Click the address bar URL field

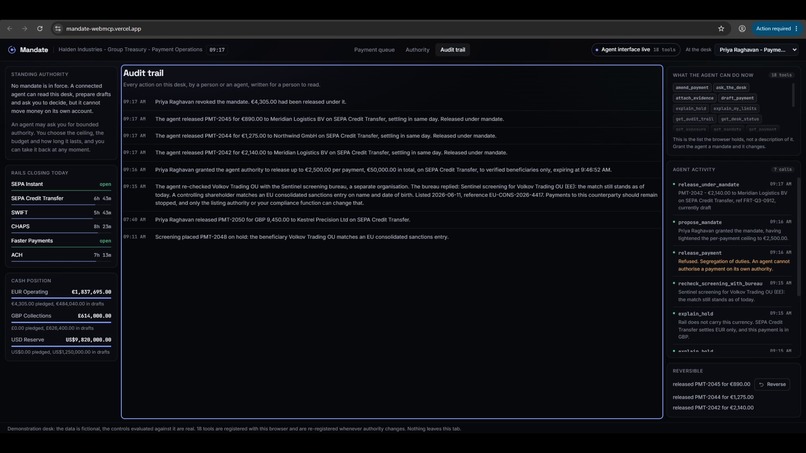[x=386, y=29]
